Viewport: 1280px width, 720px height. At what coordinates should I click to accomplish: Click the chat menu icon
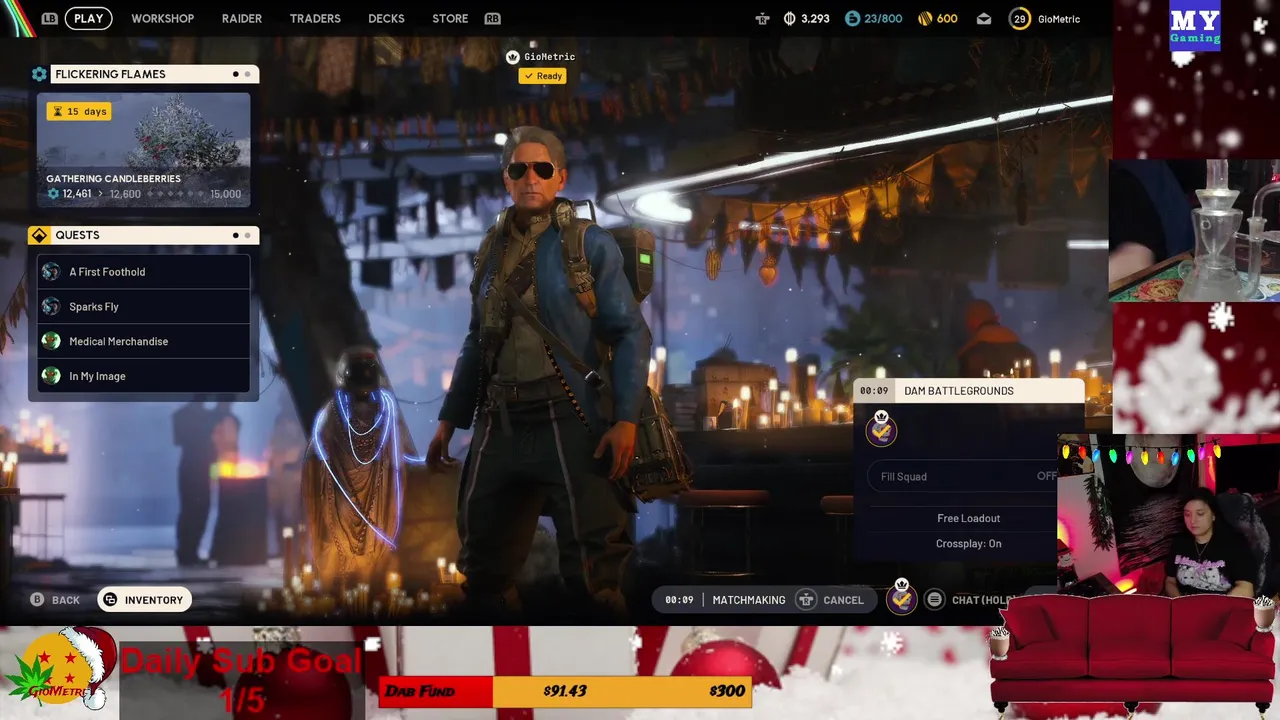coord(934,600)
